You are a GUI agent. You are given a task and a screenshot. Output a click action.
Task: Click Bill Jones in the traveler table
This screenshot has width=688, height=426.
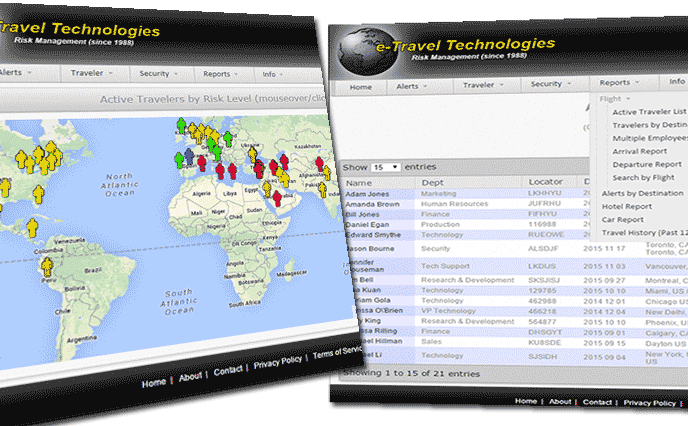click(x=362, y=215)
